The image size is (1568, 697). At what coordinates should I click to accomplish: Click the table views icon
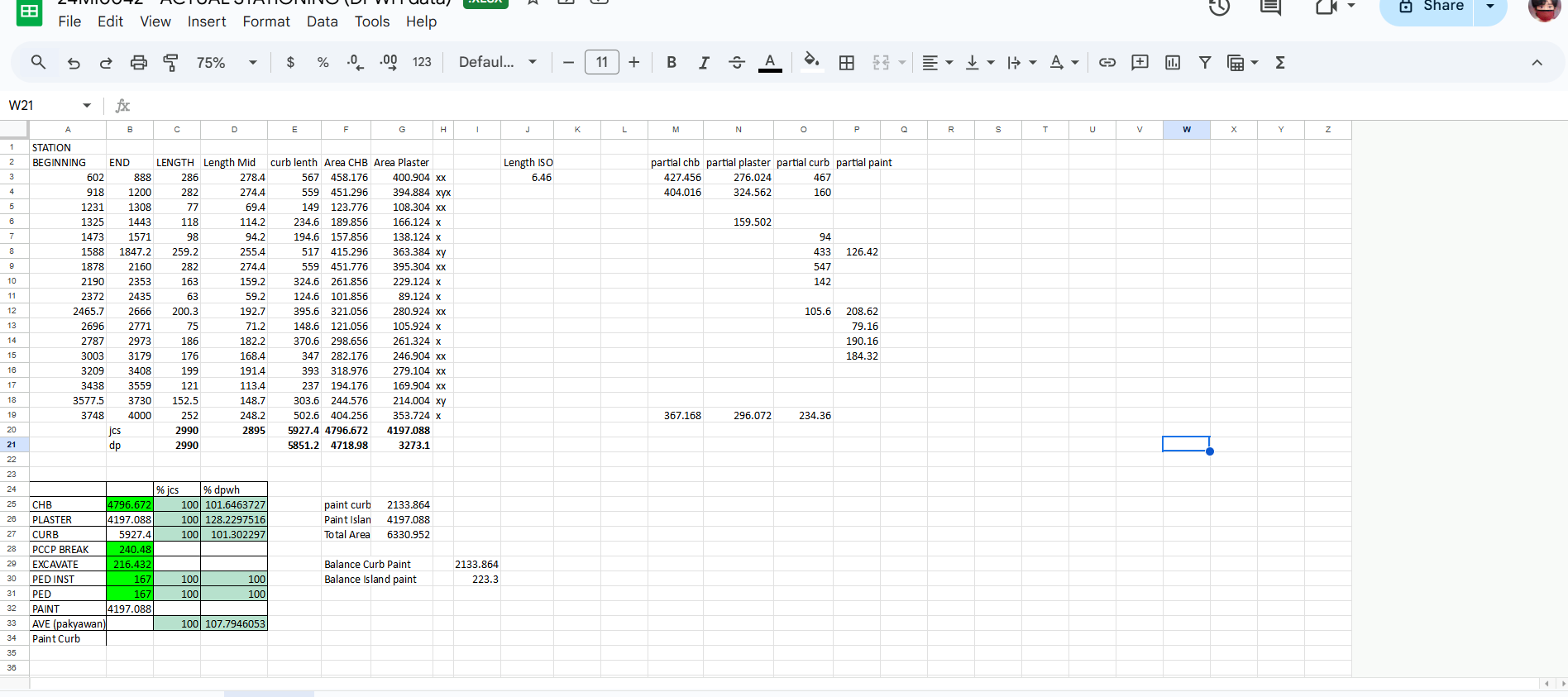pyautogui.click(x=1236, y=62)
